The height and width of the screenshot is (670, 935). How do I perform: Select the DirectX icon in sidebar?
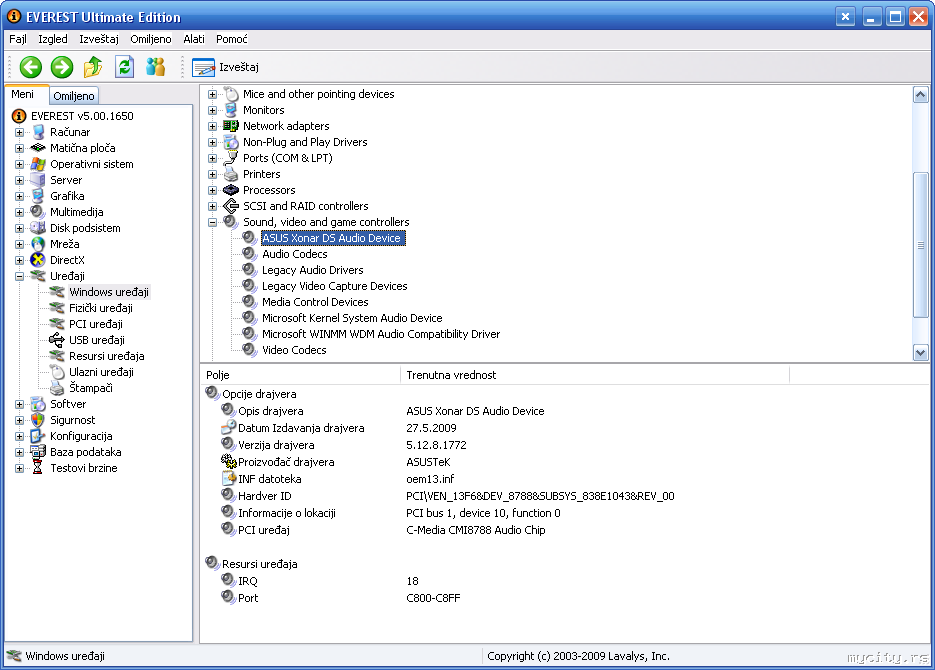(39, 260)
